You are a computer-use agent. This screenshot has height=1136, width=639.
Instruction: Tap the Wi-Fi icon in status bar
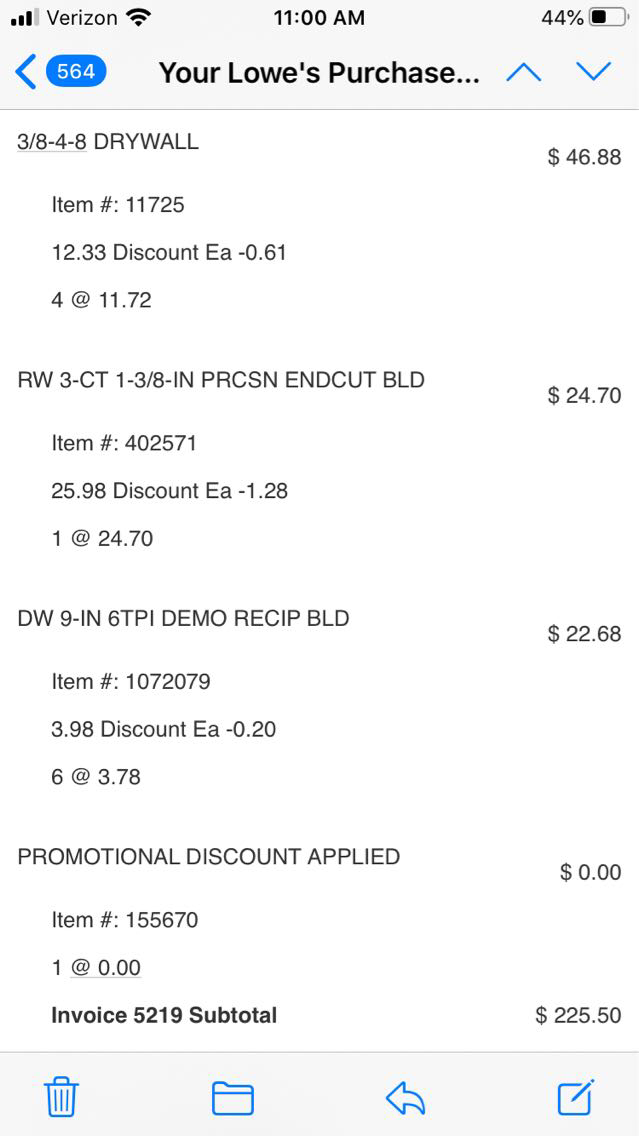140,17
